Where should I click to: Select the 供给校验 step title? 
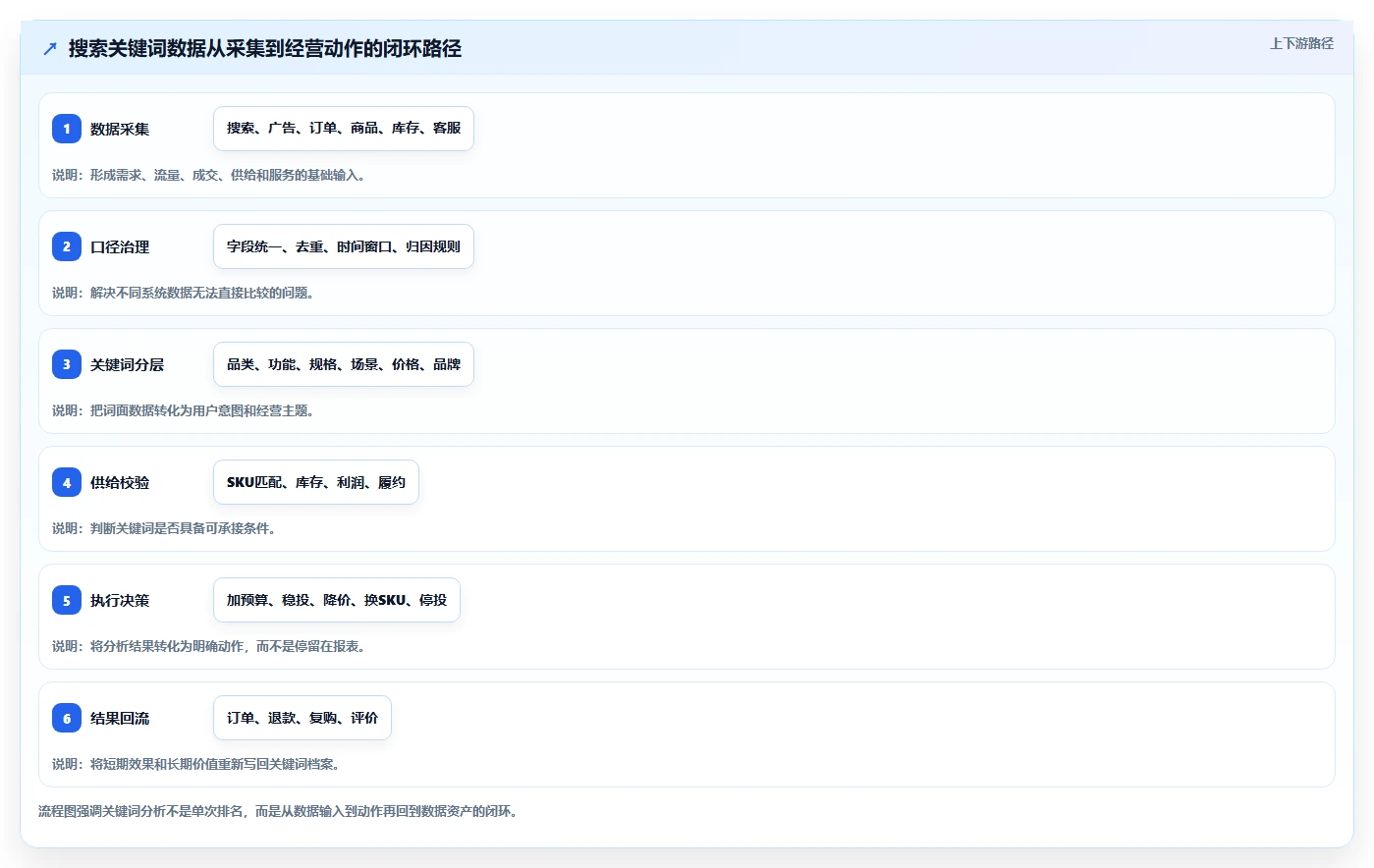point(120,482)
